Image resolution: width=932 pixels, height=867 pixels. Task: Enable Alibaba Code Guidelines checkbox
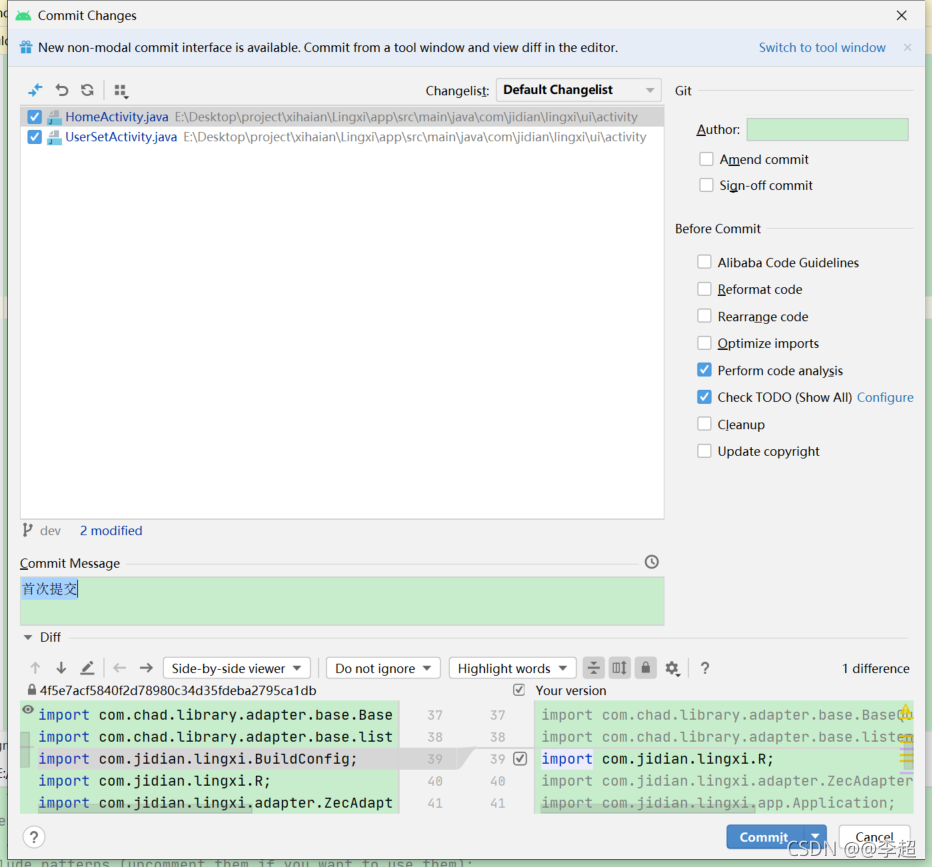point(704,262)
